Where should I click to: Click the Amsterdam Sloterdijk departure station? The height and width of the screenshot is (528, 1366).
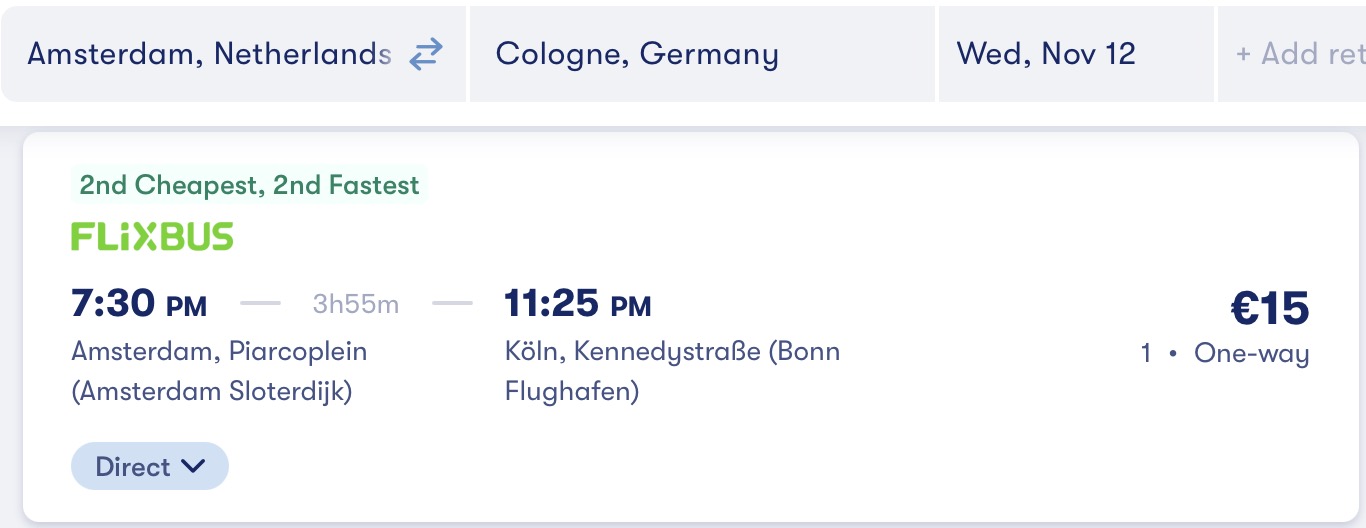tap(219, 371)
